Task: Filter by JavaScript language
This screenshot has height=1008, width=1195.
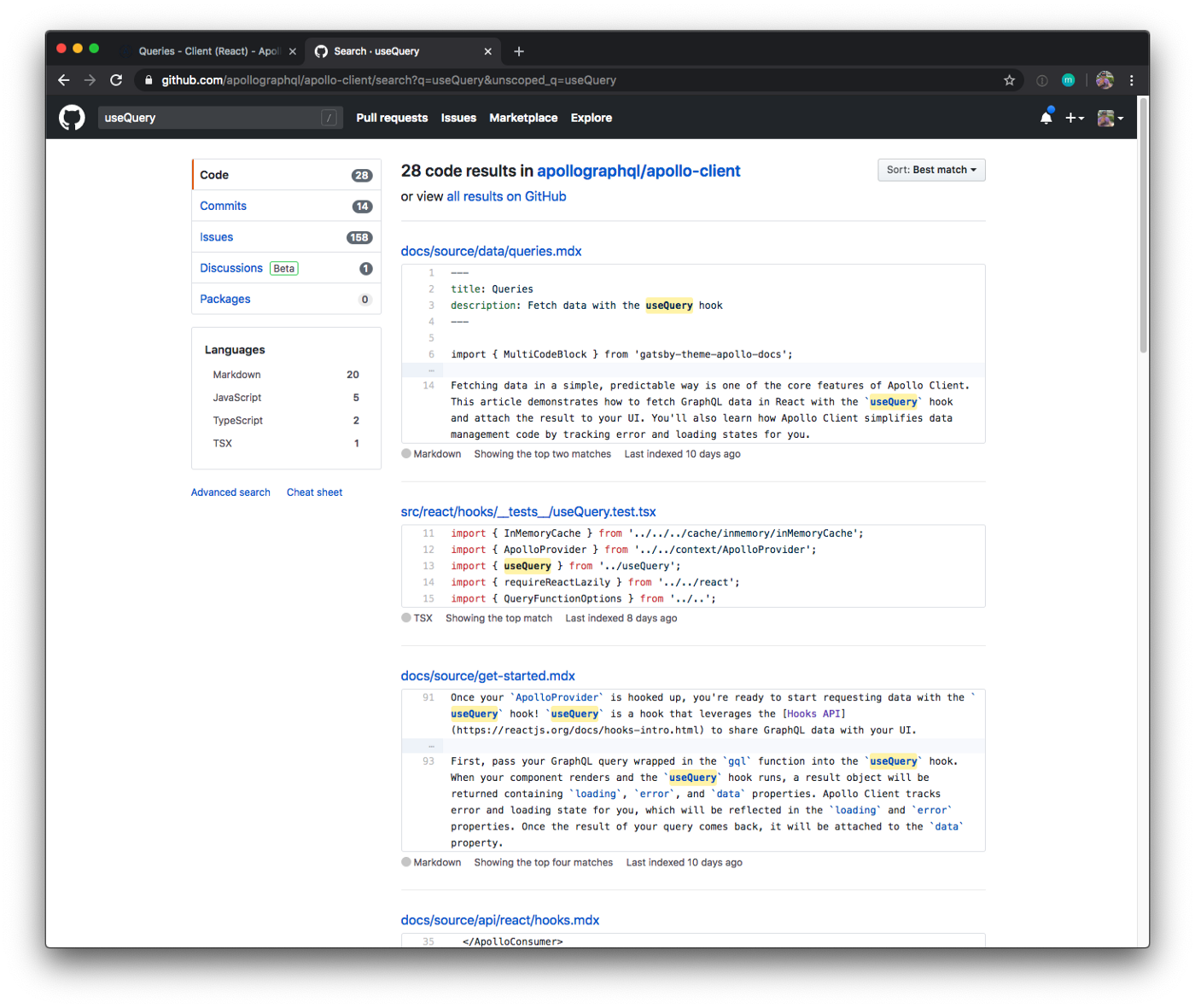Action: coord(286,398)
